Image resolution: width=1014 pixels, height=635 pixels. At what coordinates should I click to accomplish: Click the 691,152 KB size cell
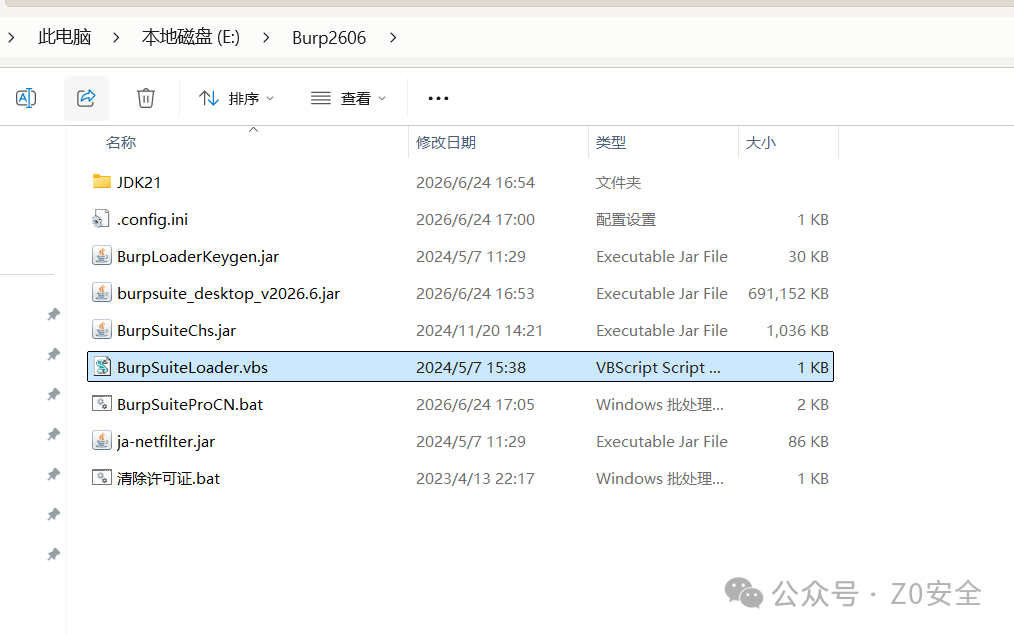click(x=788, y=294)
